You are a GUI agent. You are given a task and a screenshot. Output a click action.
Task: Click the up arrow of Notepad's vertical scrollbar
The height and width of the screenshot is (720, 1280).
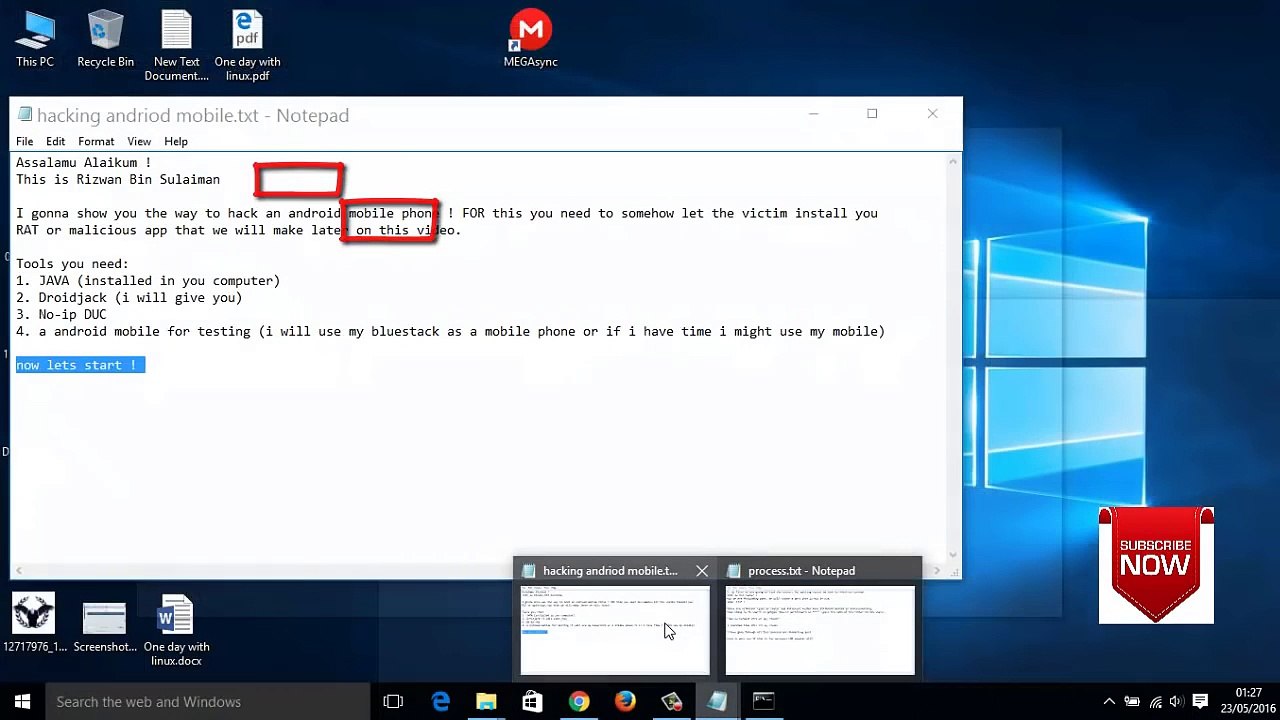click(x=954, y=161)
